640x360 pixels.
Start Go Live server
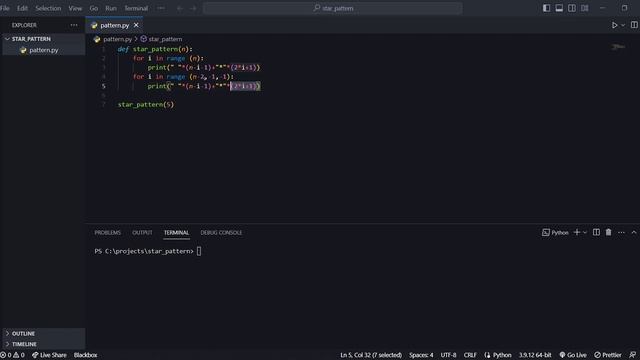tap(573, 355)
